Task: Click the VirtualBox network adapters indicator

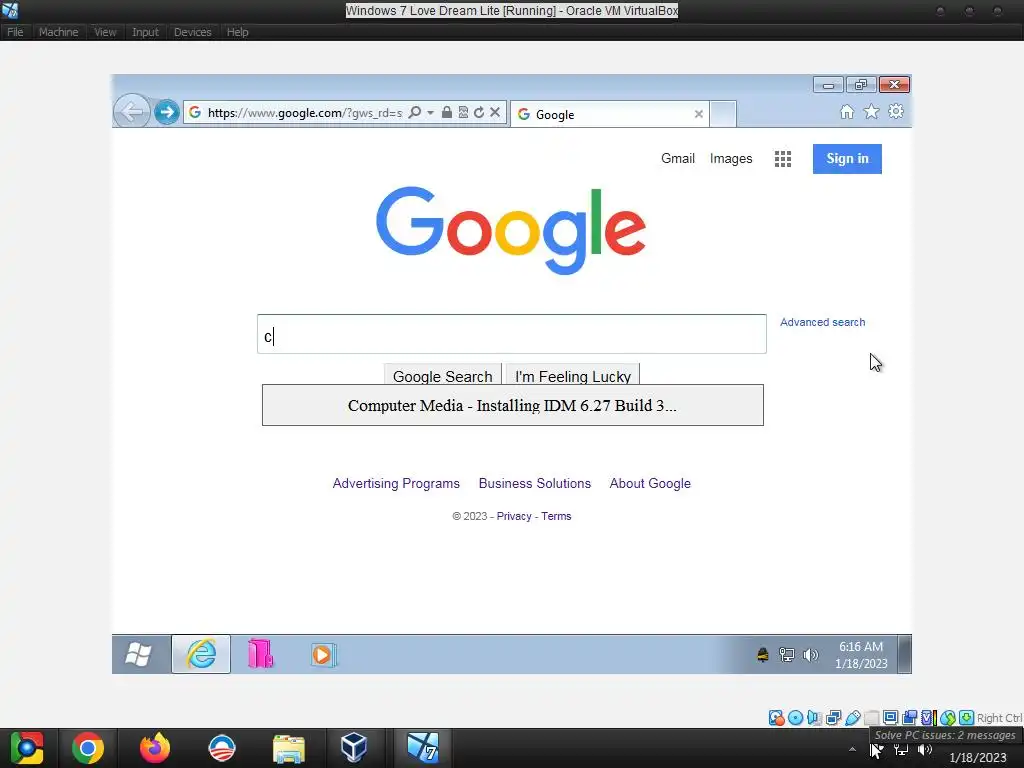Action: tap(833, 718)
